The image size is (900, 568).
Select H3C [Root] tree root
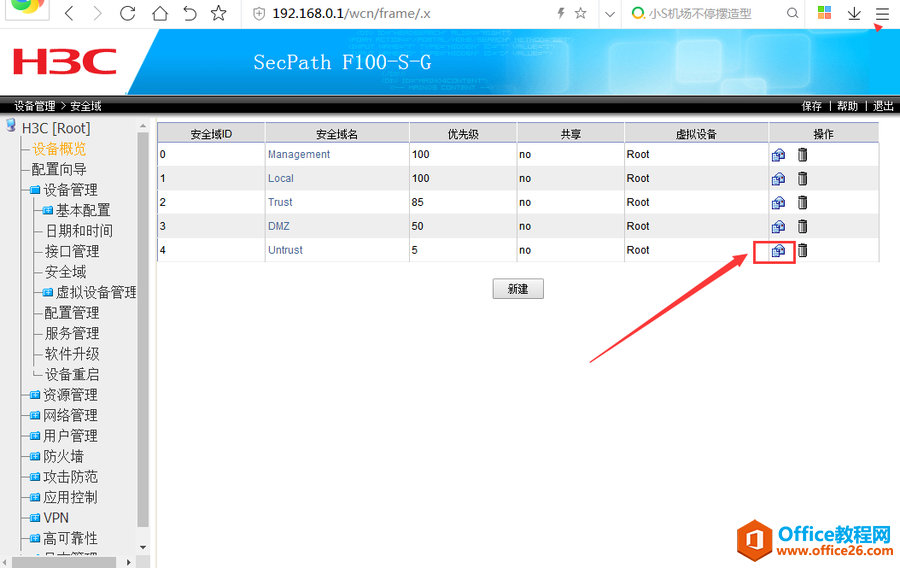(56, 129)
